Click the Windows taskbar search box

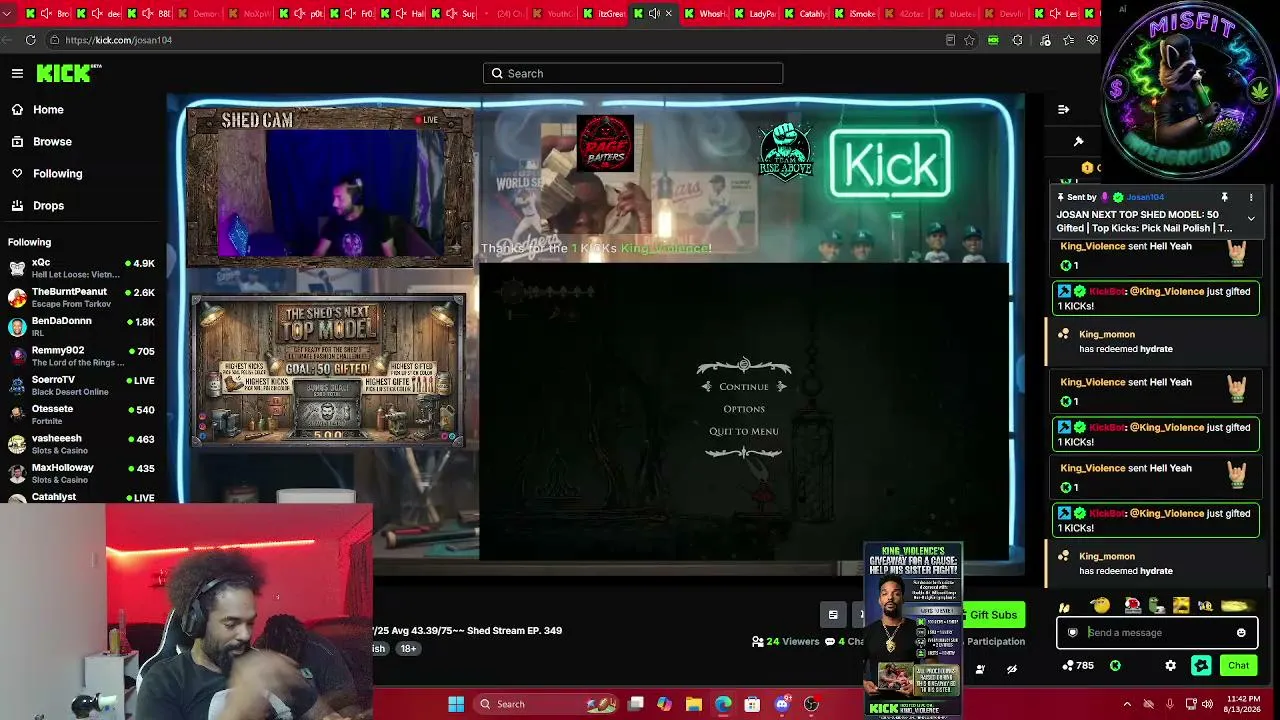click(x=545, y=704)
